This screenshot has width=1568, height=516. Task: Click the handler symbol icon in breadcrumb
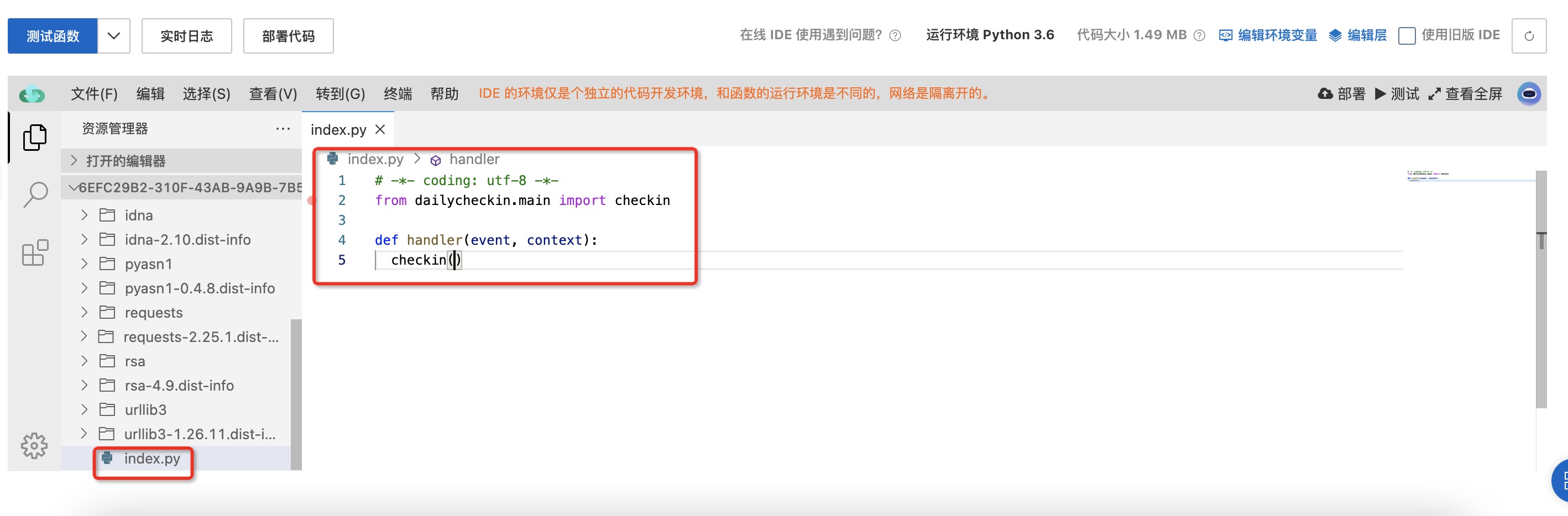tap(436, 160)
